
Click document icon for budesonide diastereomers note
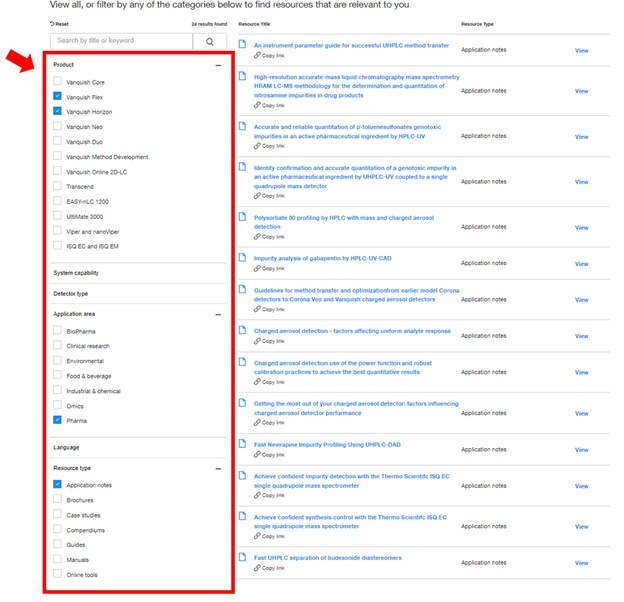pyautogui.click(x=242, y=557)
